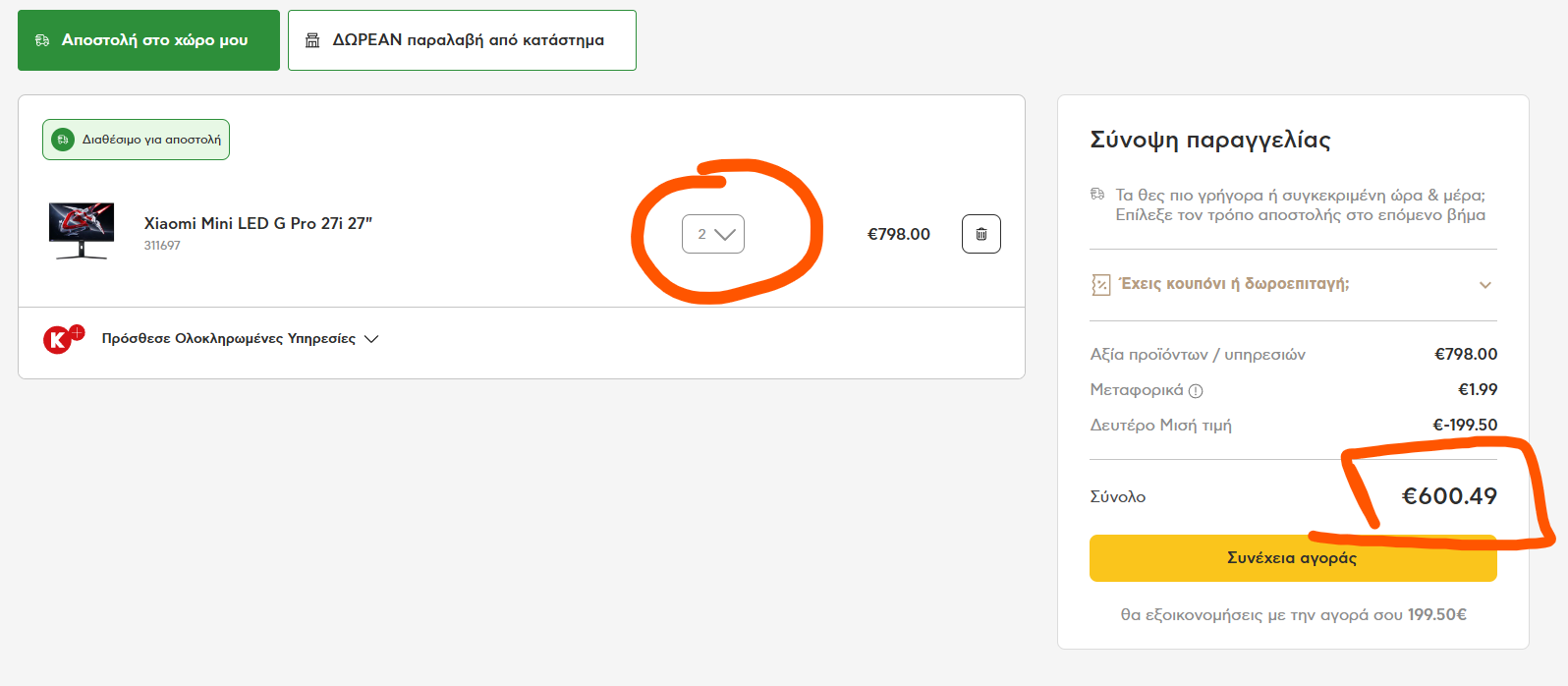Click the Διαθέσιμο για αποστολή badge

(x=136, y=140)
